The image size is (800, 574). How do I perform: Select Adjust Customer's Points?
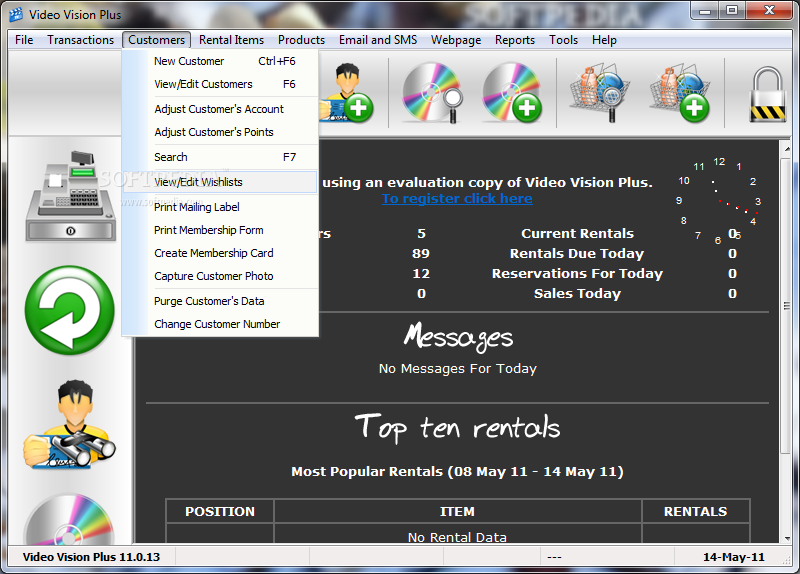[220, 132]
